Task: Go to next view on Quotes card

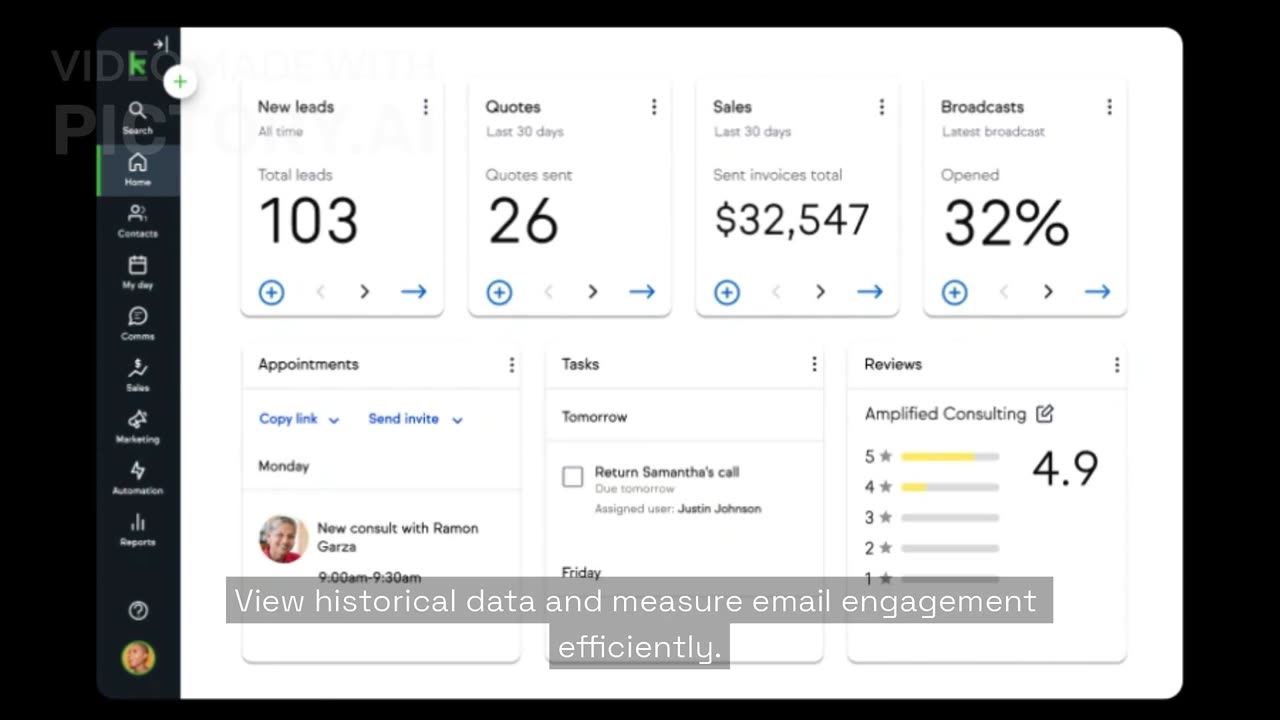Action: [x=593, y=292]
